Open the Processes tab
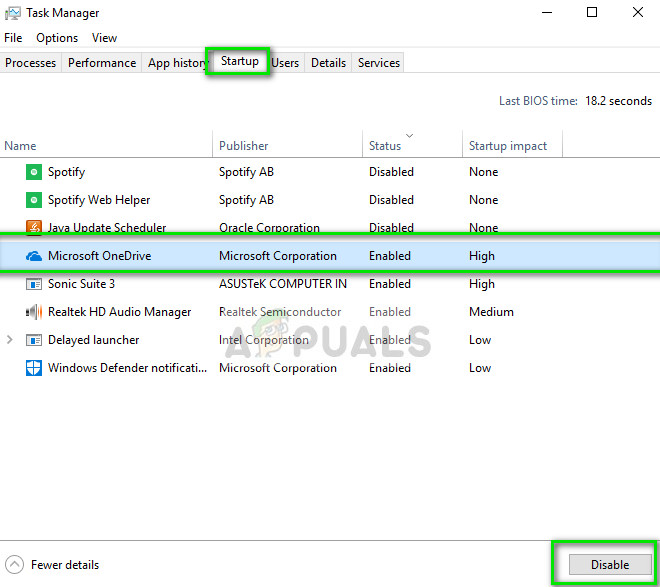 click(x=31, y=63)
